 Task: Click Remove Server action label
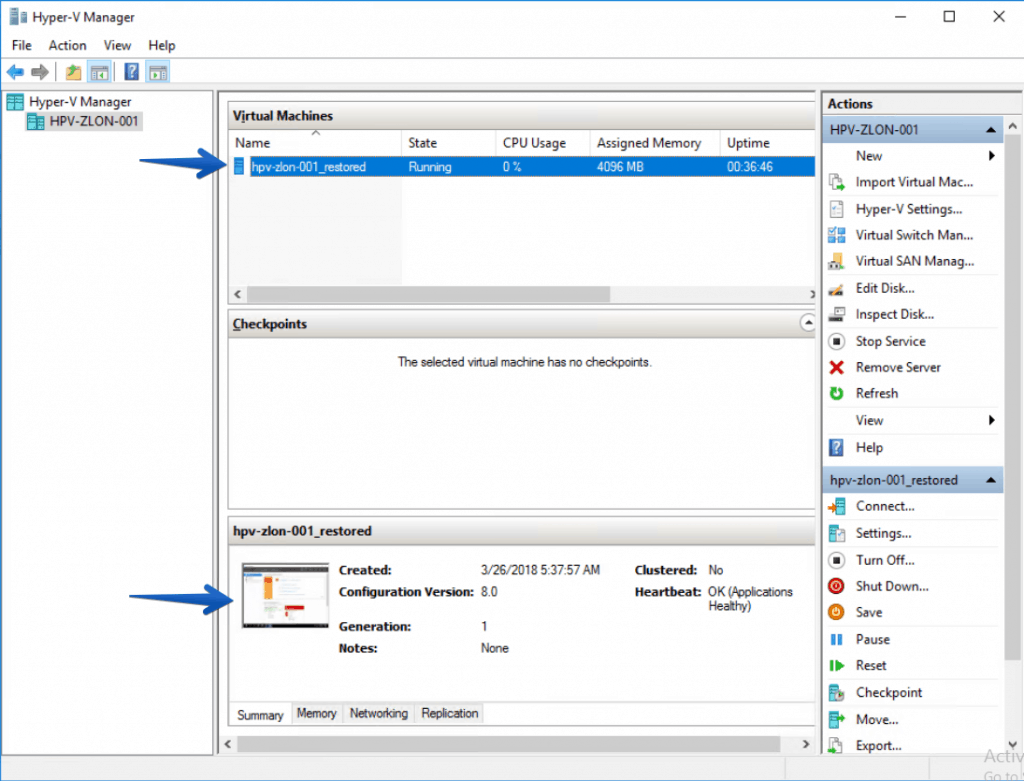click(898, 368)
